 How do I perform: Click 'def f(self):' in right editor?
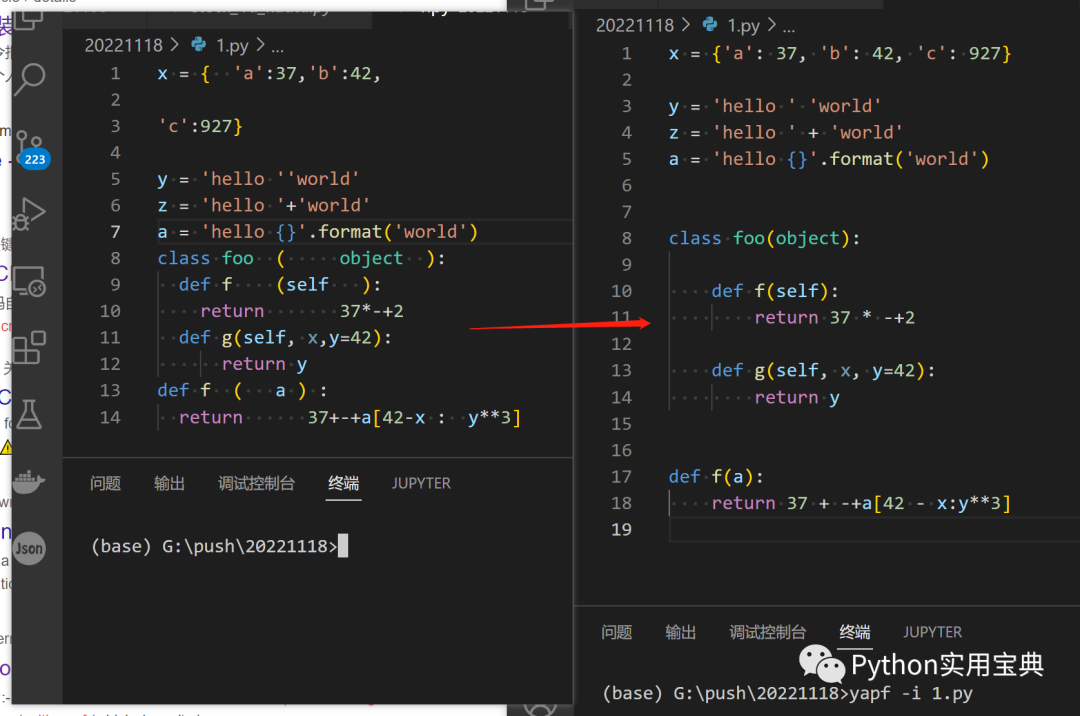pos(775,291)
